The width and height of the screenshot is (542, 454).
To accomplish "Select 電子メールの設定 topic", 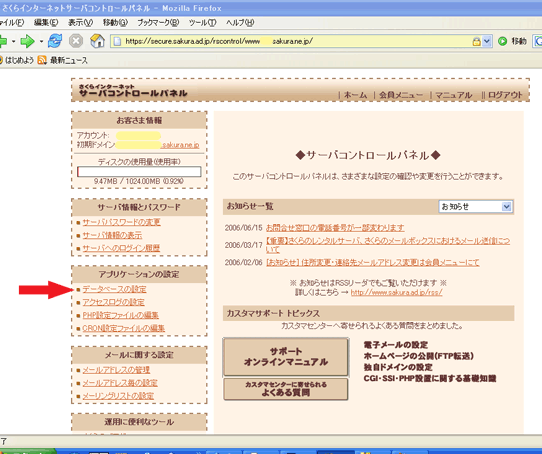I will [x=395, y=345].
